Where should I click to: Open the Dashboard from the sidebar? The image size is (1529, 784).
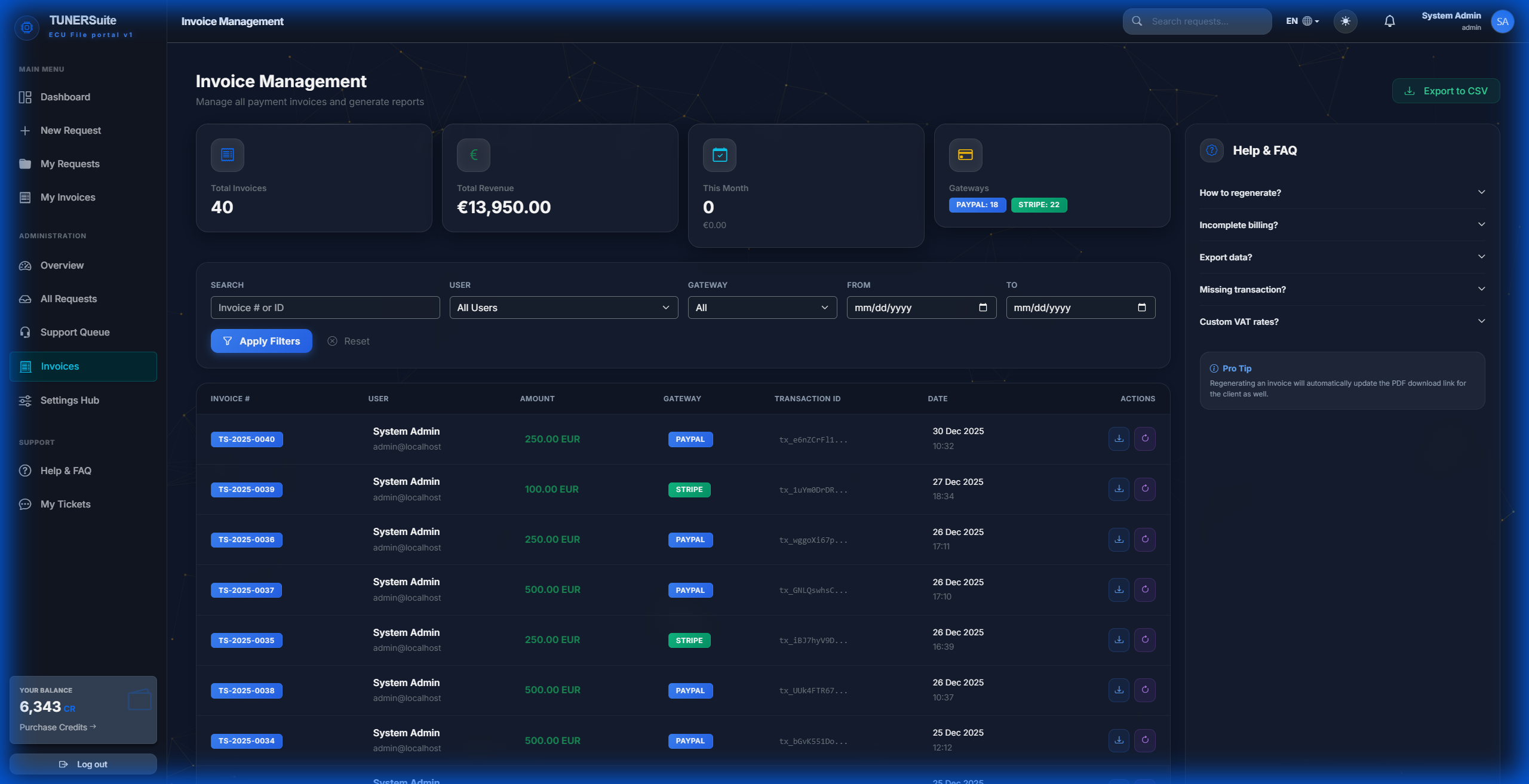[x=65, y=97]
